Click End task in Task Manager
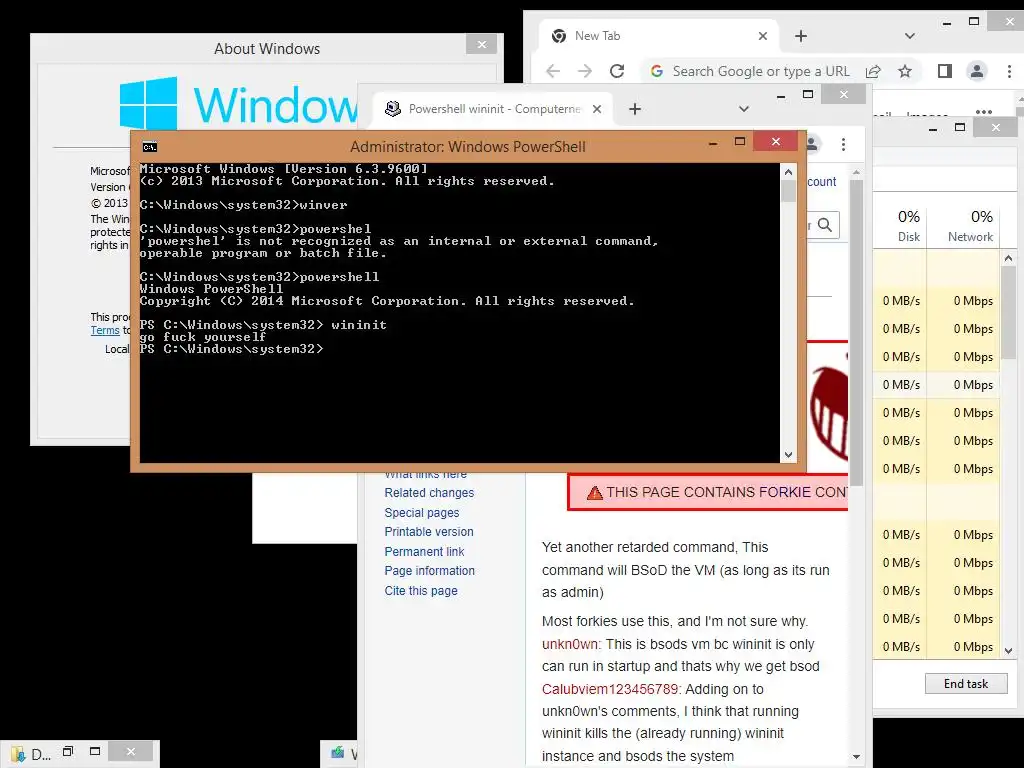Screen dimensions: 1024x768 (x=965, y=684)
